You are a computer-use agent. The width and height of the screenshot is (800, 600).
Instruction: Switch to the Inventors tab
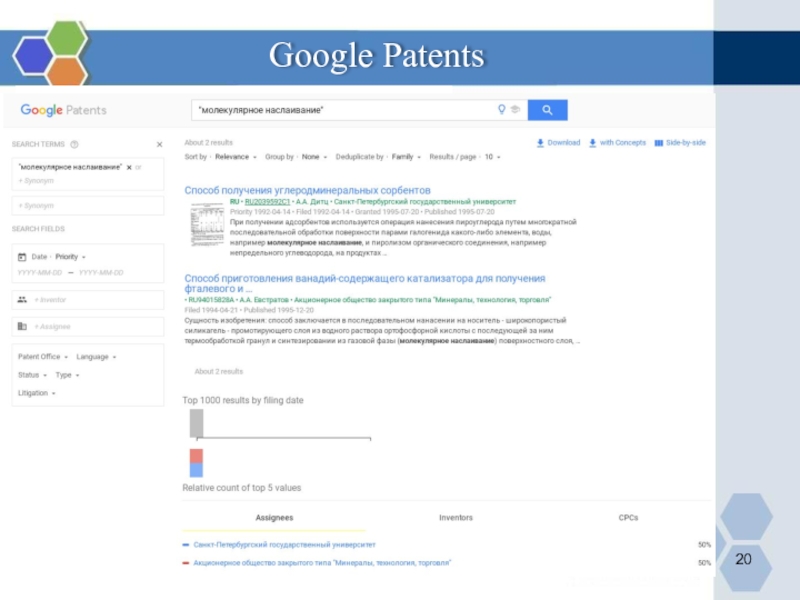click(456, 518)
